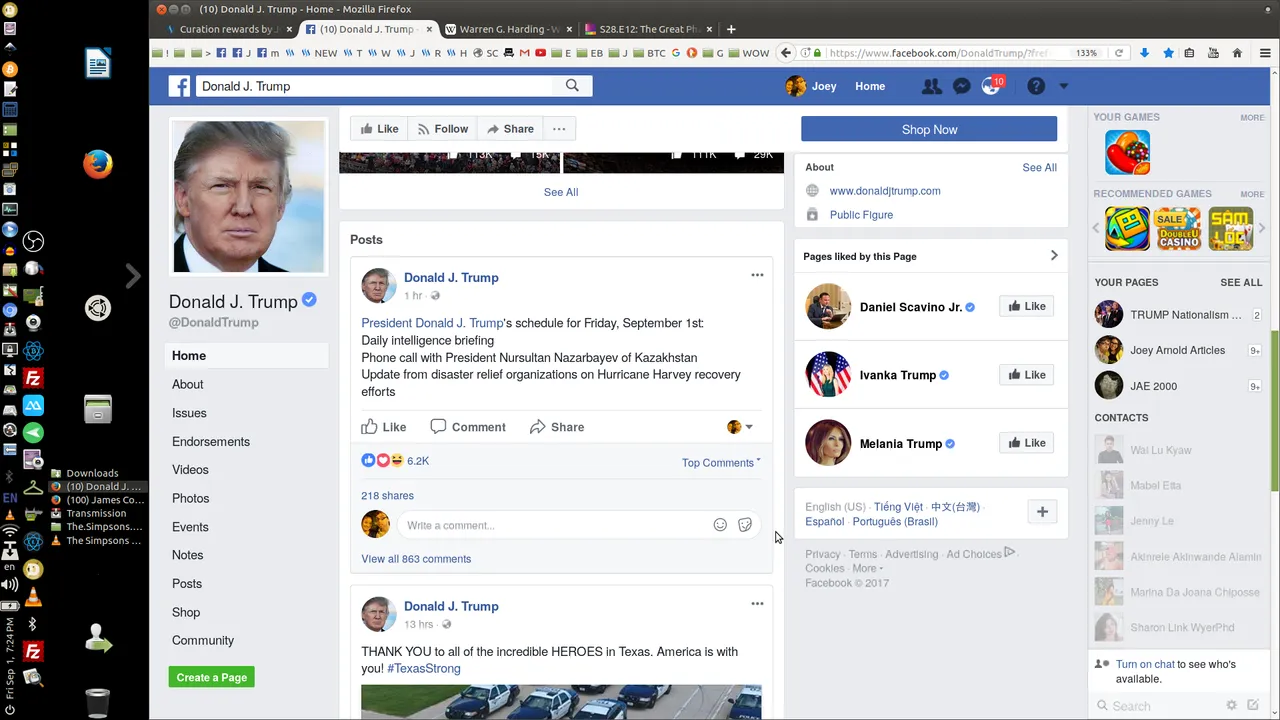Open Firefox hamburger menu
The image size is (1280, 720).
click(1265, 53)
